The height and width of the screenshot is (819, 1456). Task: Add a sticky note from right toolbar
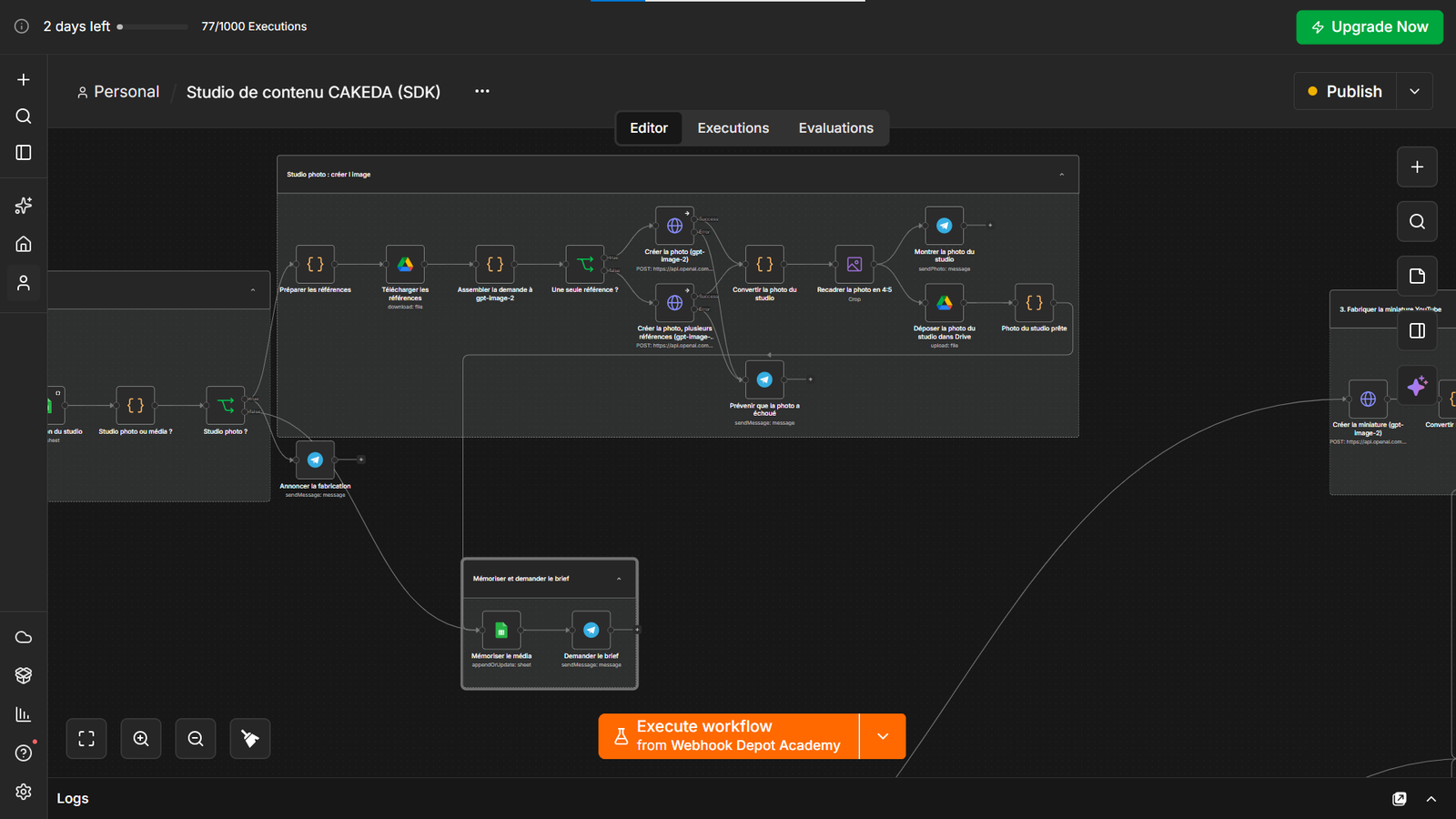point(1417,276)
